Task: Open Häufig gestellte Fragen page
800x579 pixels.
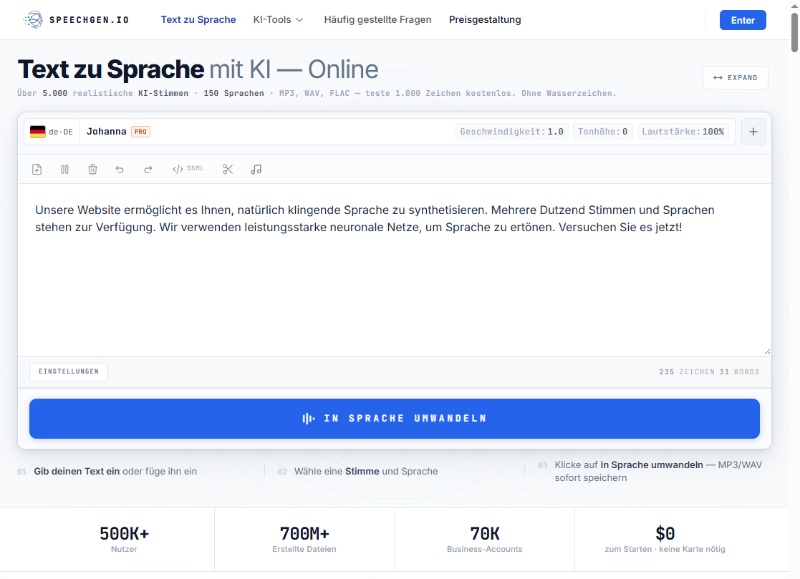Action: tap(378, 20)
